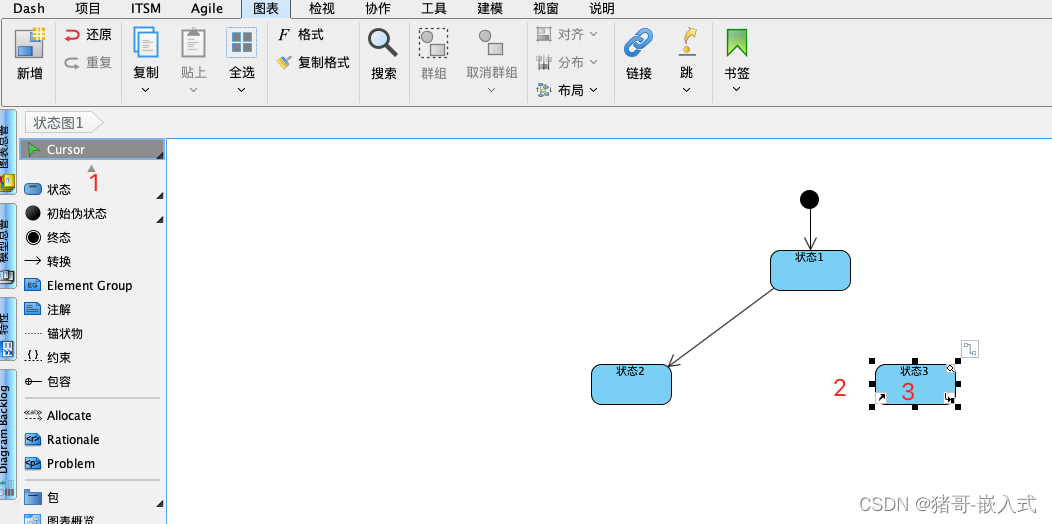The height and width of the screenshot is (524, 1052).
Task: Activate the 复制格式 format copier
Action: pos(313,63)
